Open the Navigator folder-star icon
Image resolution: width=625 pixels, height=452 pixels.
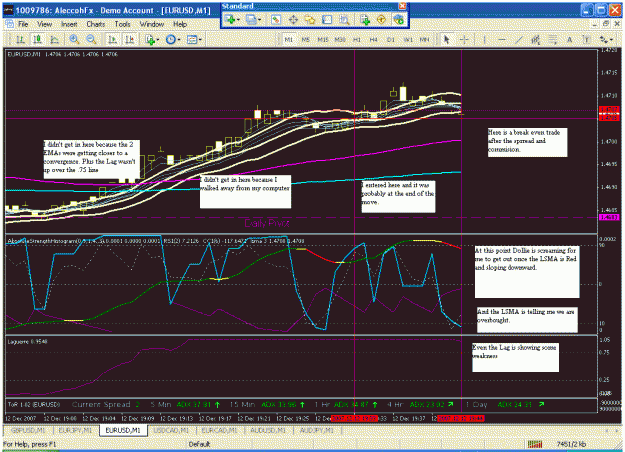pyautogui.click(x=310, y=19)
